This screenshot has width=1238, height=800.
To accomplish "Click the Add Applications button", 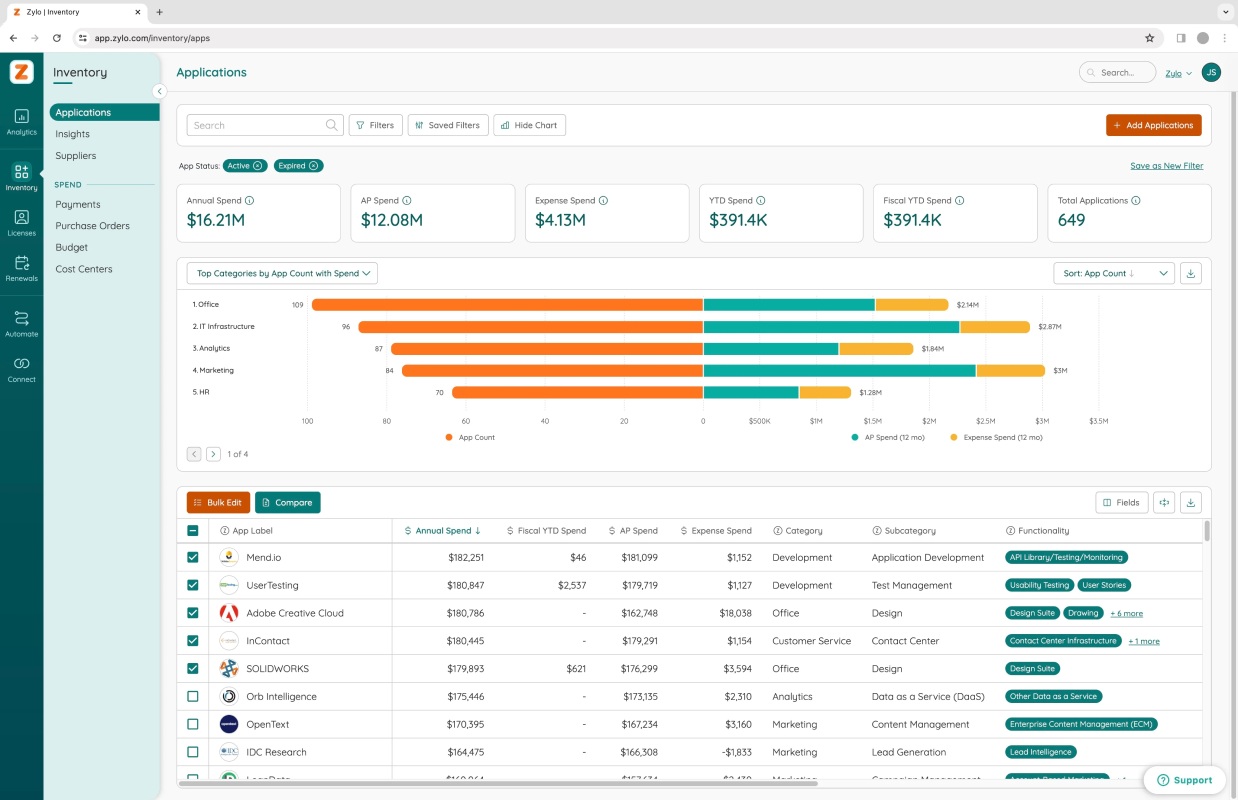I will 1153,125.
